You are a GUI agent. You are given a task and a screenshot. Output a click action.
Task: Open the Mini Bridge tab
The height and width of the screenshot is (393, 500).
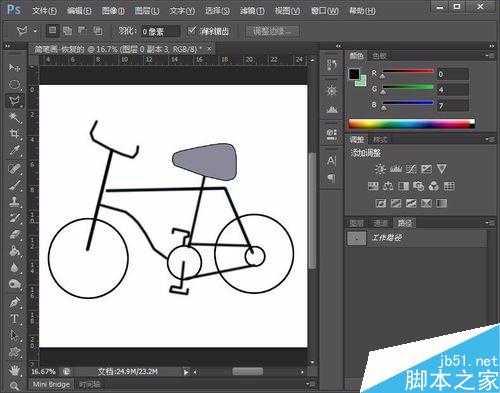coord(51,384)
